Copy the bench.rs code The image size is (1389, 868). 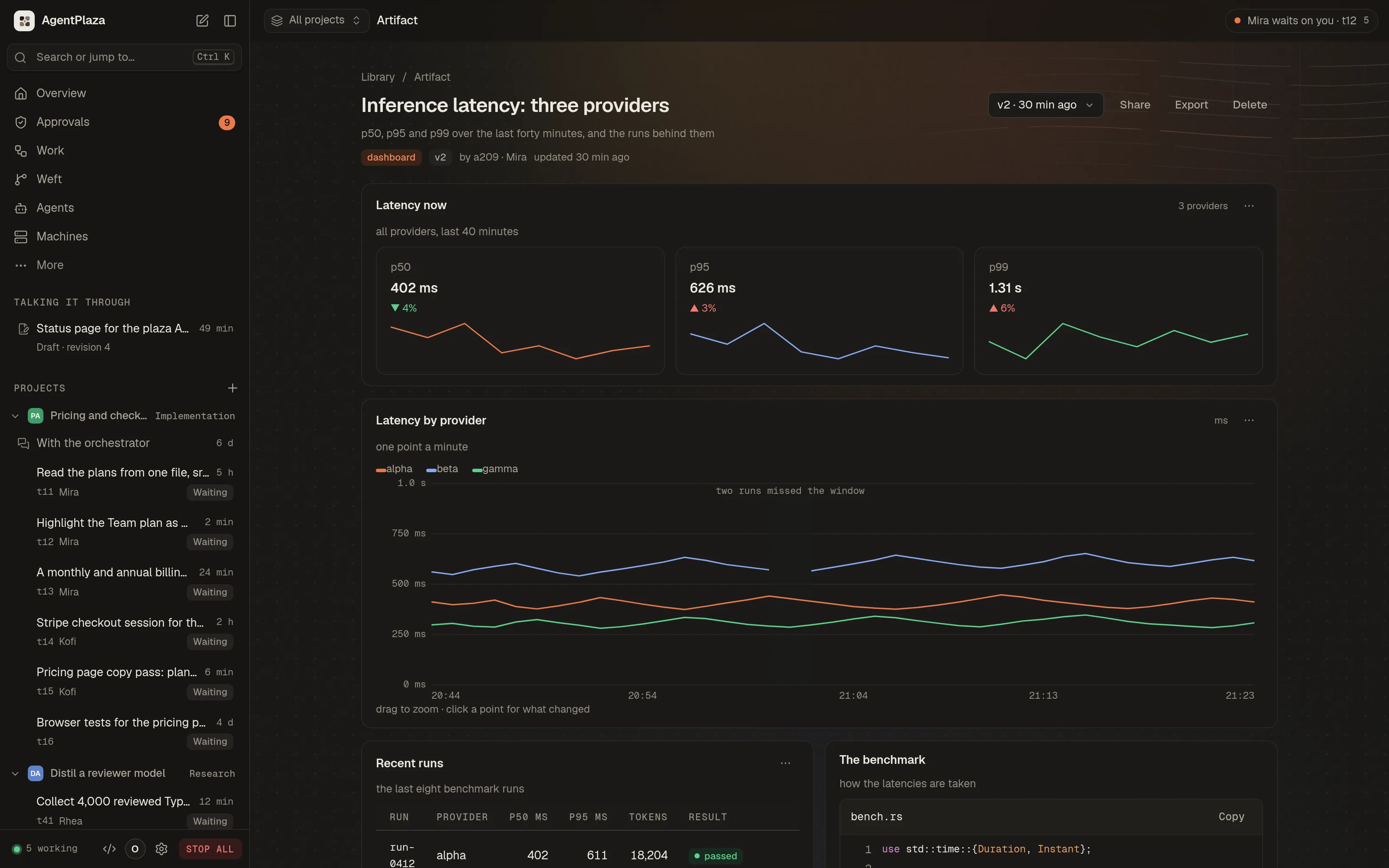[1231, 817]
